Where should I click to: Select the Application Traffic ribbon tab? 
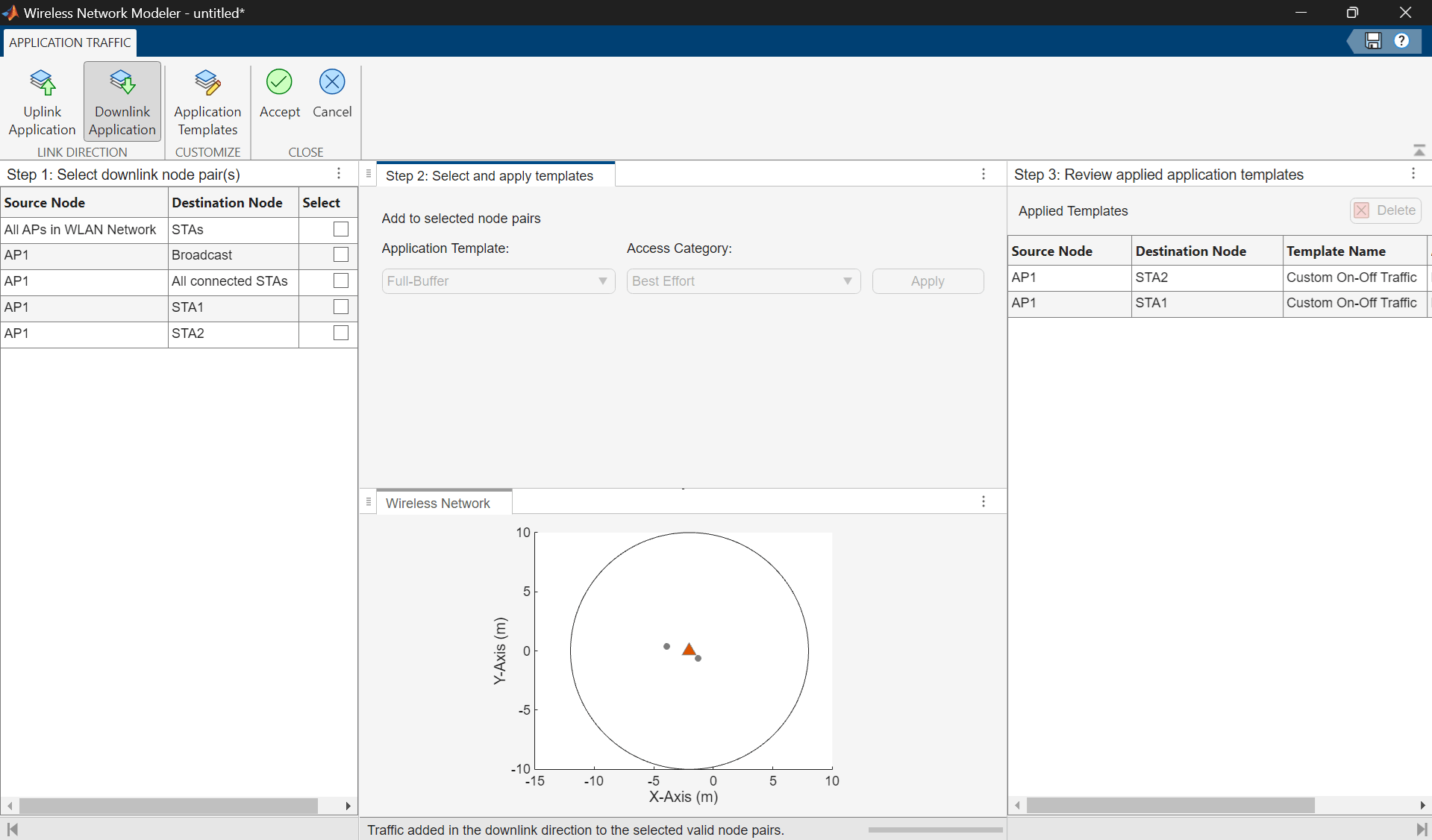click(x=70, y=43)
